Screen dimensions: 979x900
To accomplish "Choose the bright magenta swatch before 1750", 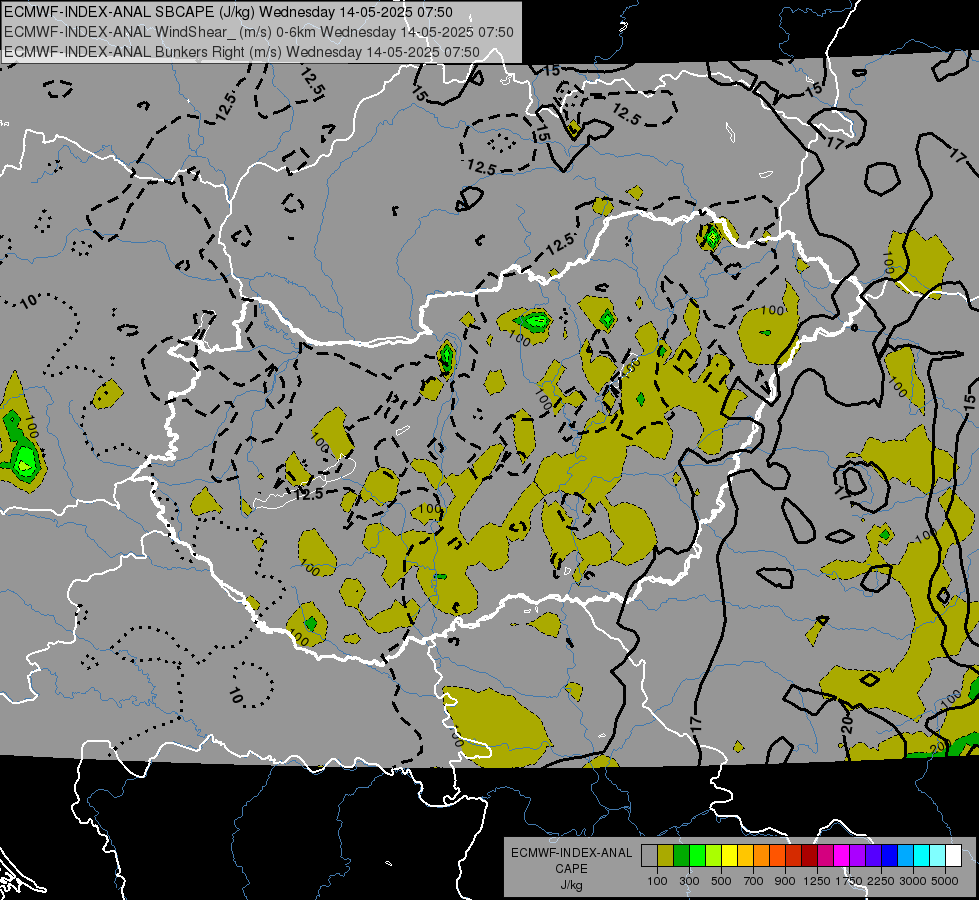I will [842, 856].
